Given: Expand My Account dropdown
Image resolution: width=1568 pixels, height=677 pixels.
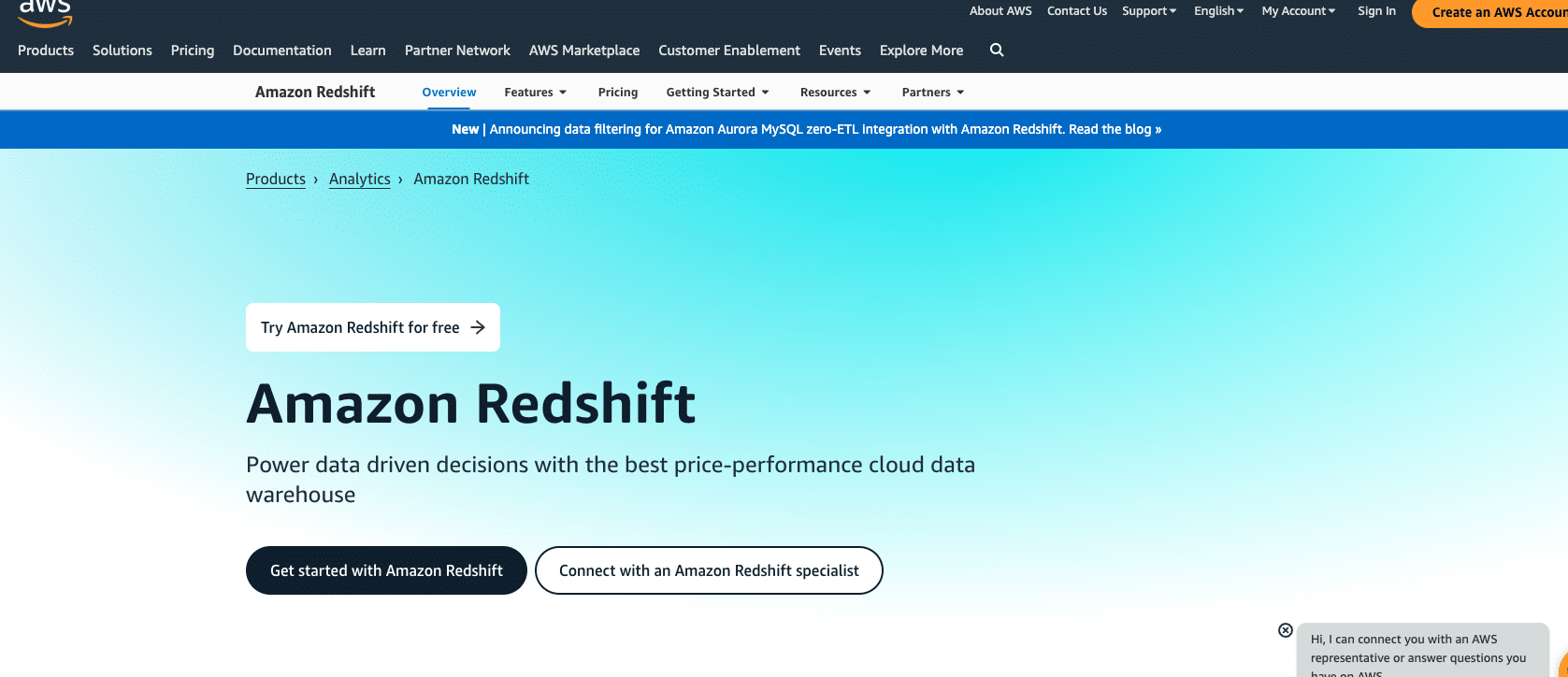Looking at the screenshot, I should 1299,11.
